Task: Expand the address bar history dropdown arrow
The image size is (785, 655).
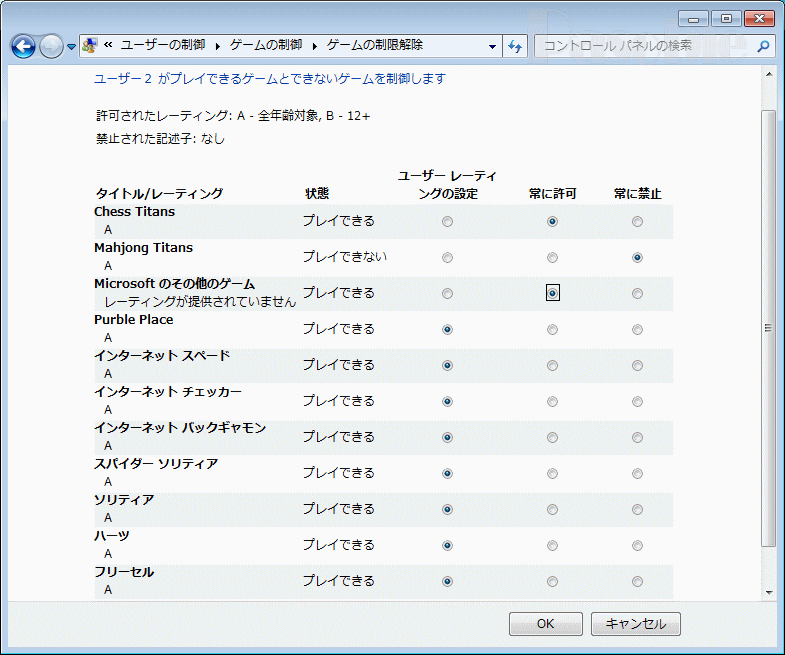Action: tap(492, 46)
